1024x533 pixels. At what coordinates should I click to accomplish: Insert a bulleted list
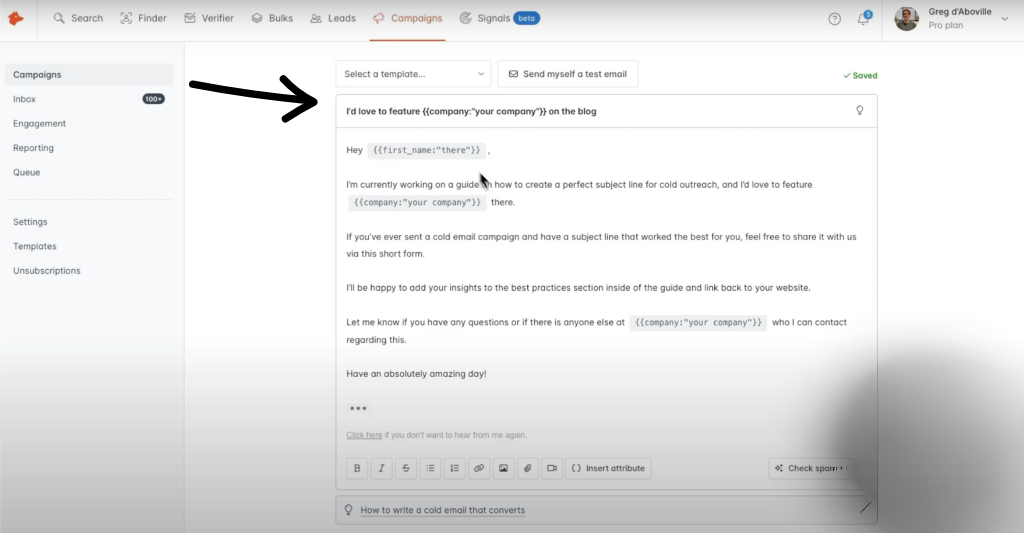pyautogui.click(x=430, y=468)
